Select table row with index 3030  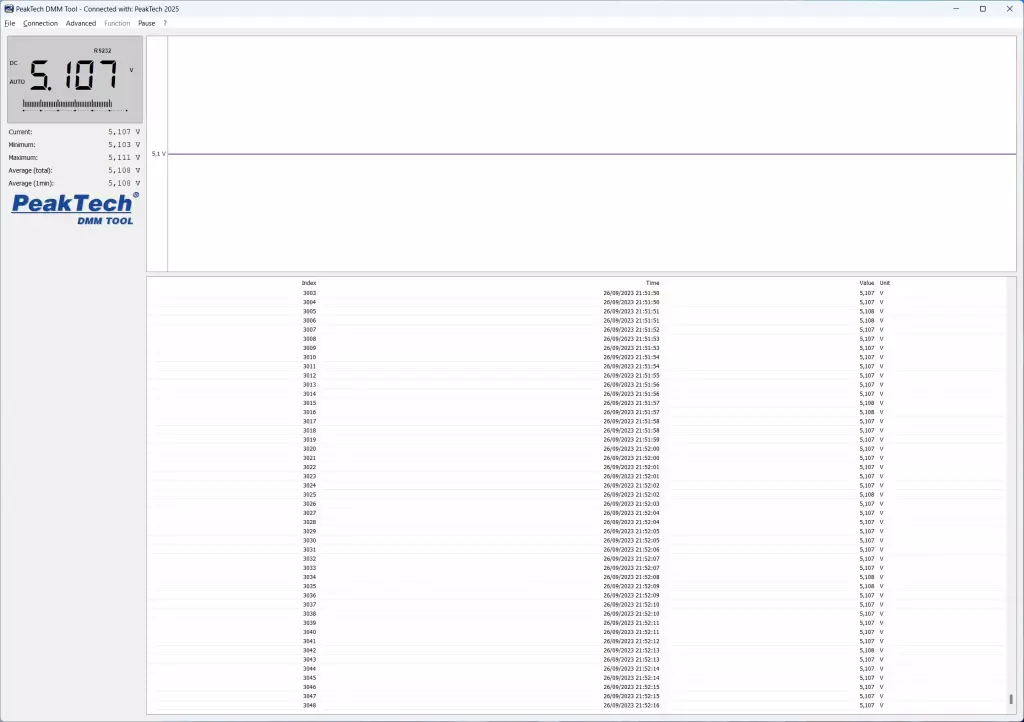tap(579, 541)
